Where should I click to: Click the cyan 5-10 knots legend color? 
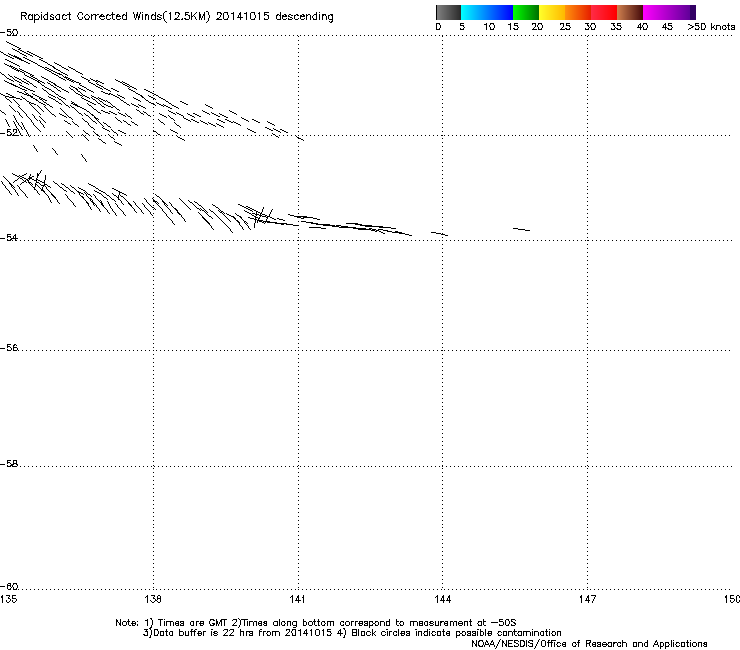(x=474, y=12)
